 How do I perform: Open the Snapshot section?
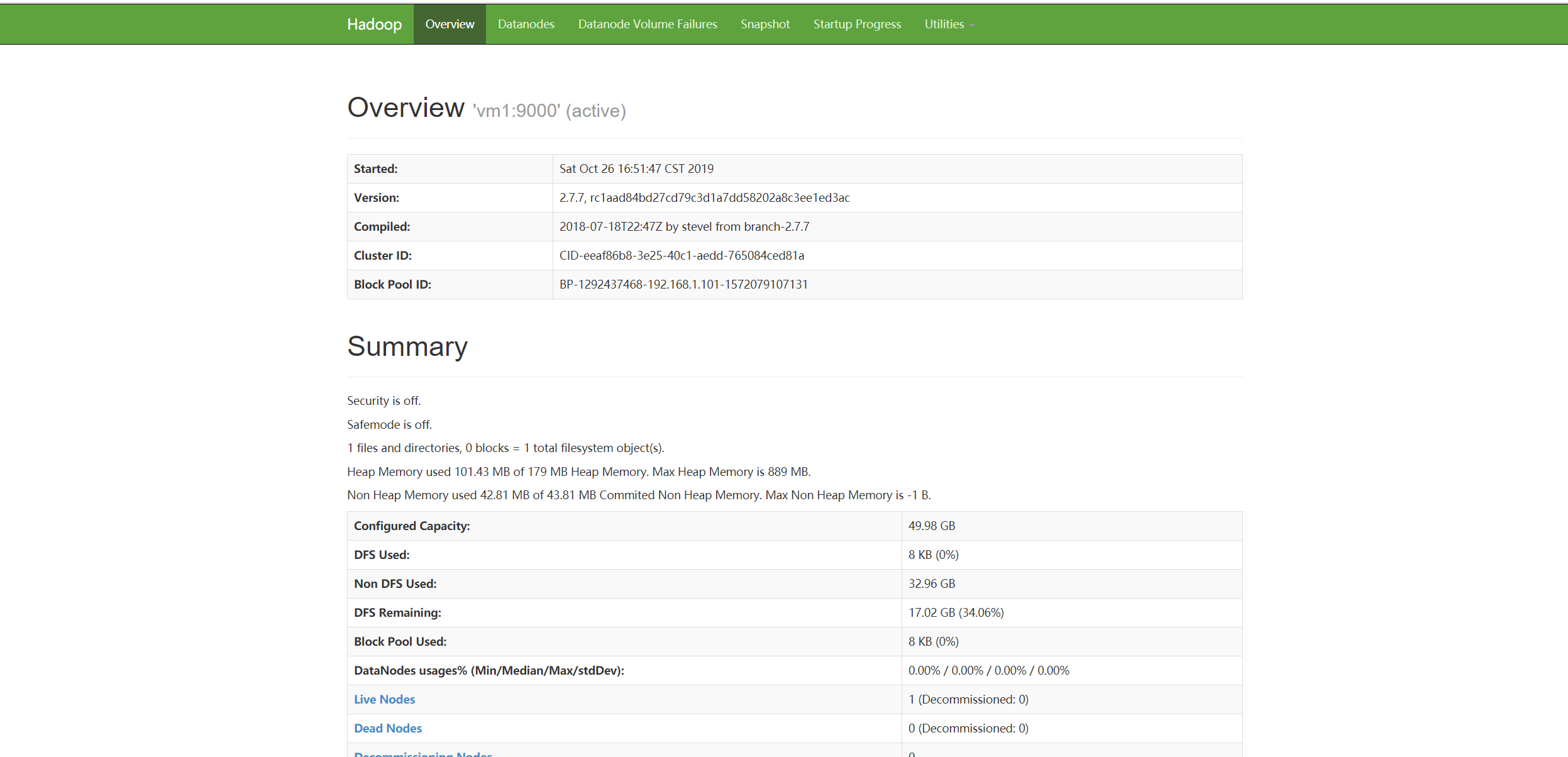tap(764, 24)
